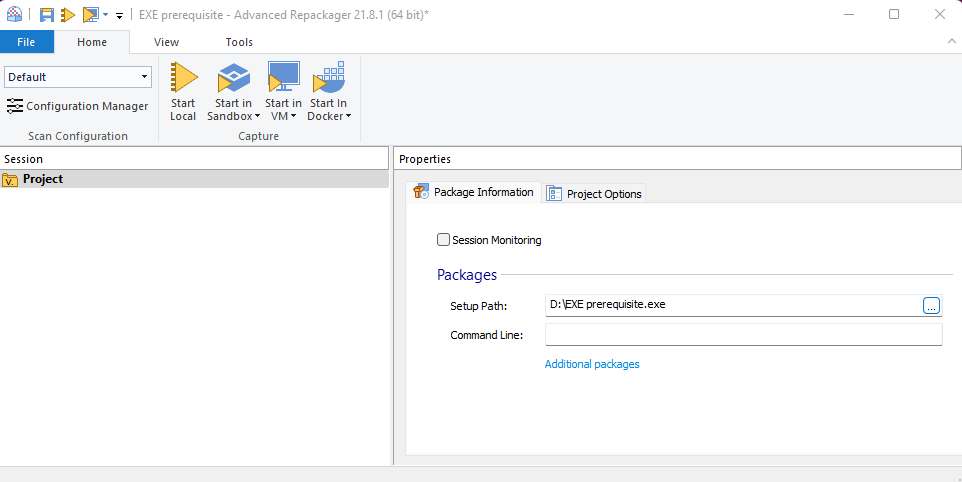Maximize the Advanced Repackager window
The image size is (962, 482).
[894, 14]
